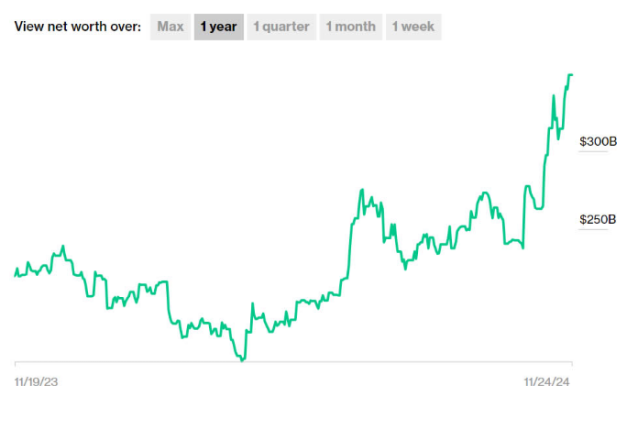The height and width of the screenshot is (429, 627).
Task: Switch to 1 month view
Action: pos(351,27)
